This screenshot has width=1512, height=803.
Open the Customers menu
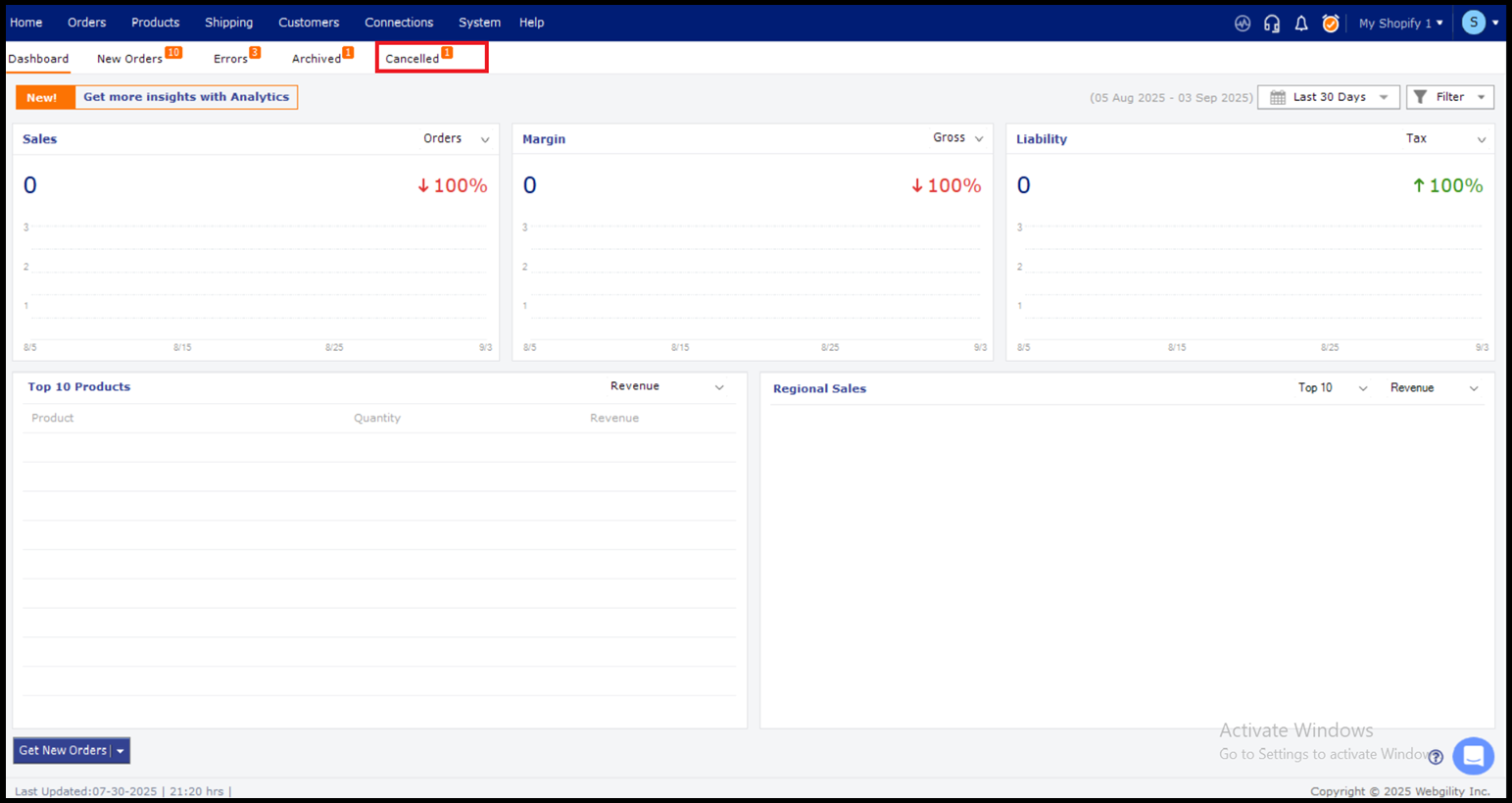pos(309,23)
